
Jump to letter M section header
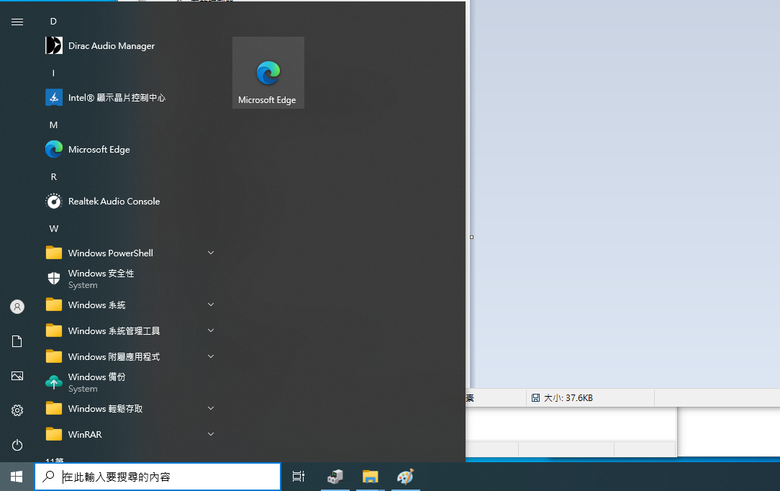point(53,125)
